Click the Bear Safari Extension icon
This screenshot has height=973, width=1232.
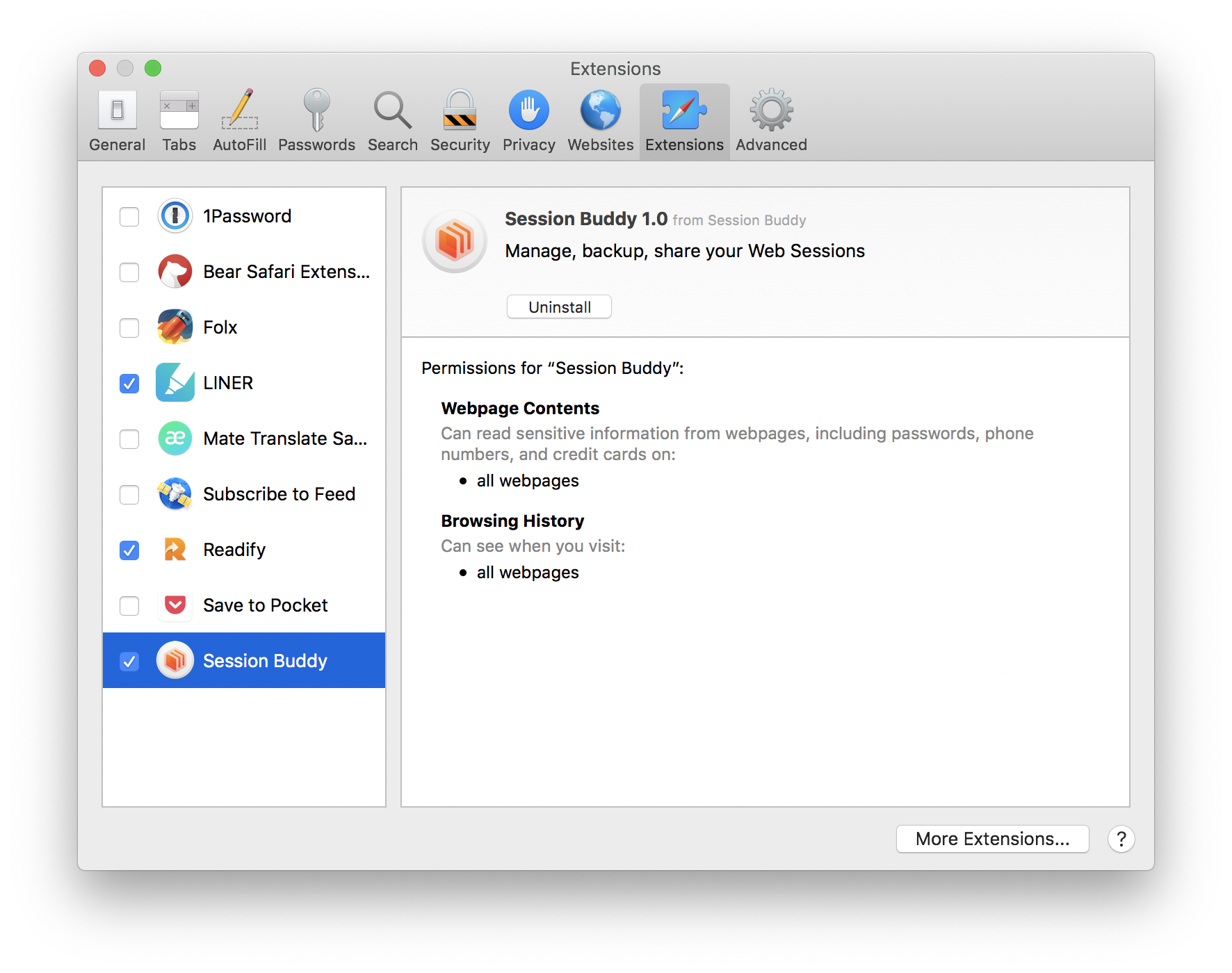pos(175,272)
